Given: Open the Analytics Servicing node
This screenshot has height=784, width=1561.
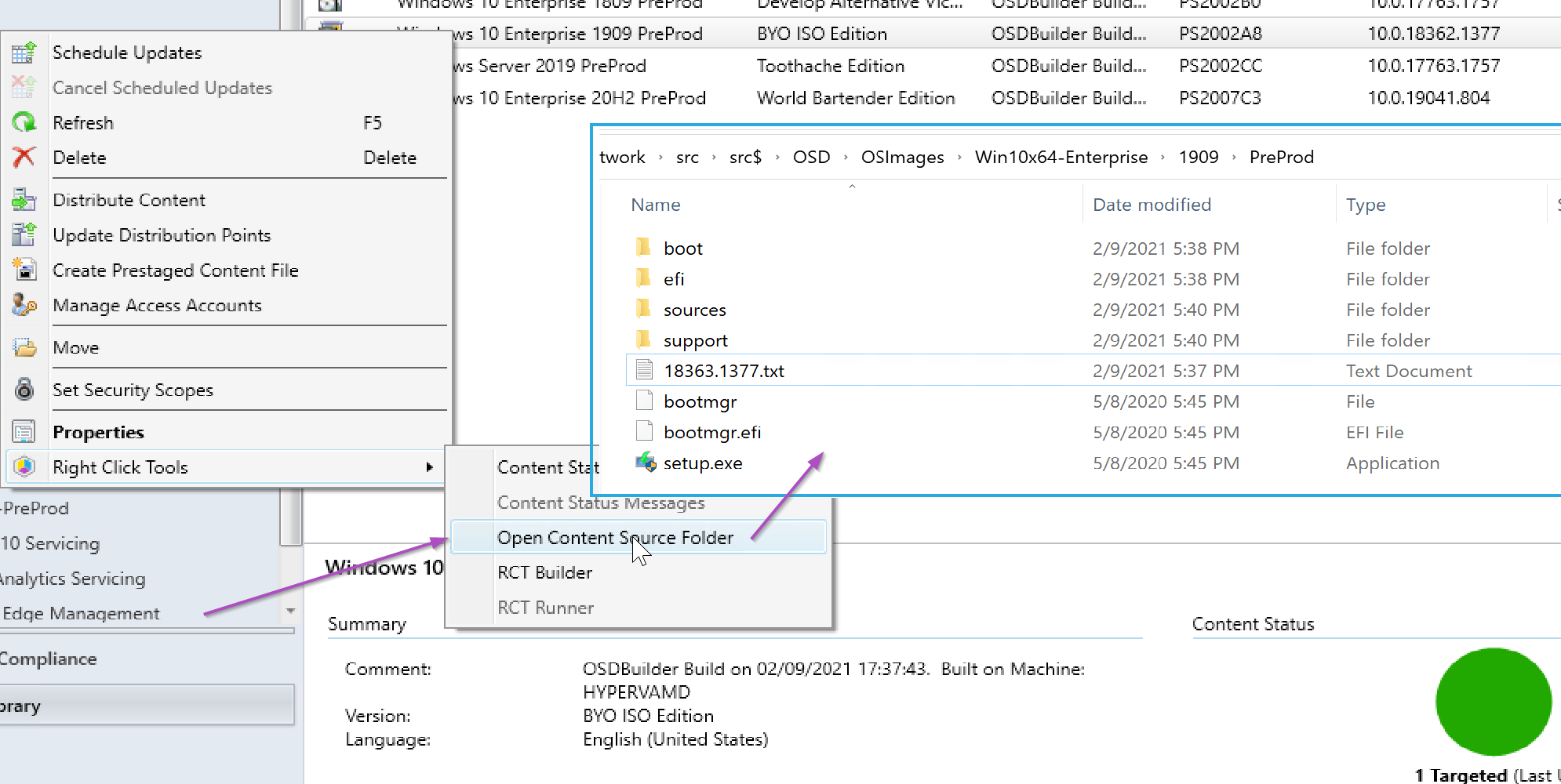Looking at the screenshot, I should click(72, 579).
